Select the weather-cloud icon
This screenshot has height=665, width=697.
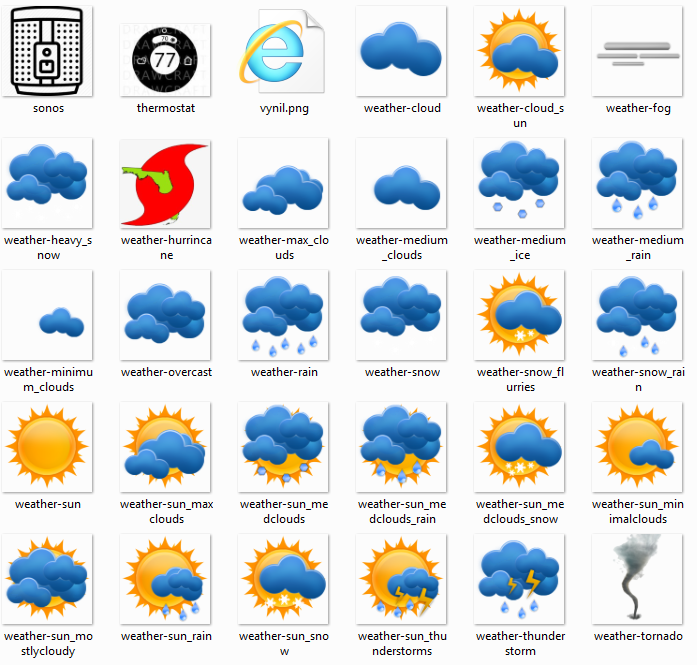click(x=401, y=51)
